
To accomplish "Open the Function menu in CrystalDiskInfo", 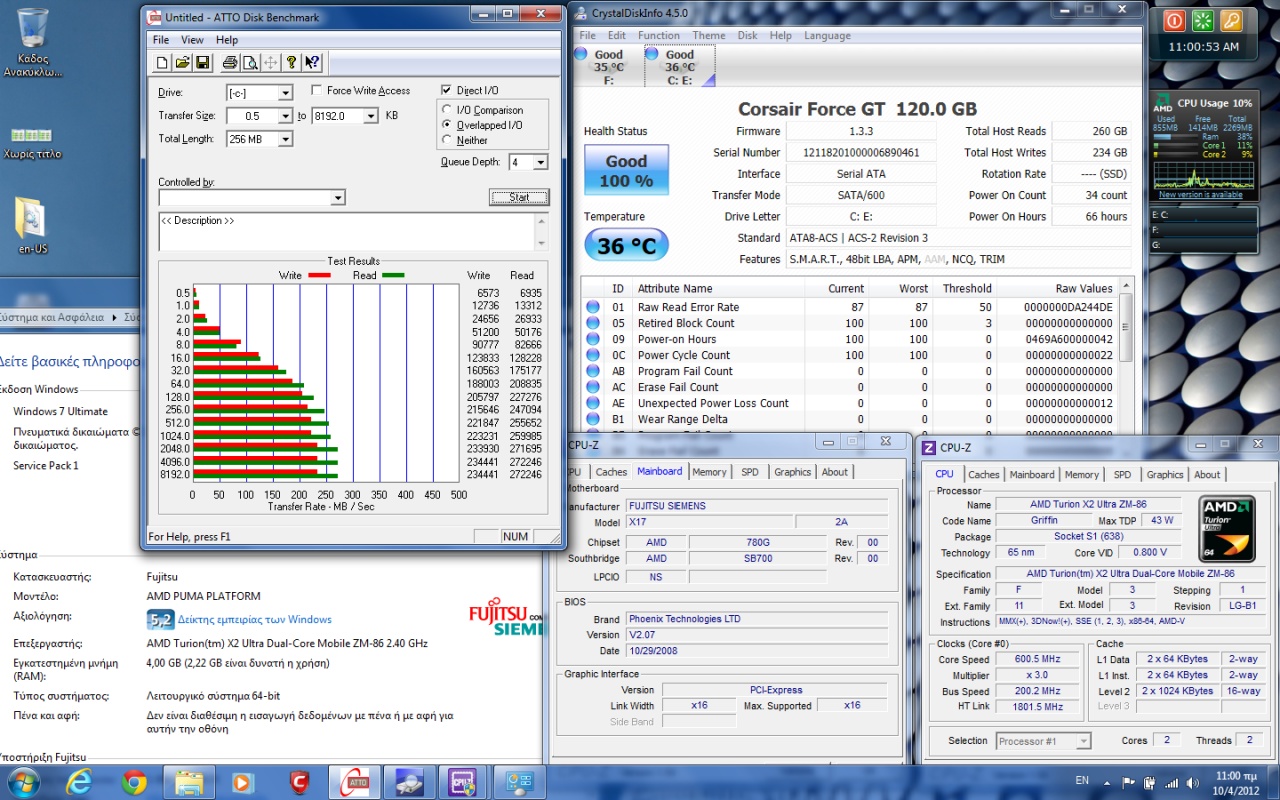I will pos(659,35).
